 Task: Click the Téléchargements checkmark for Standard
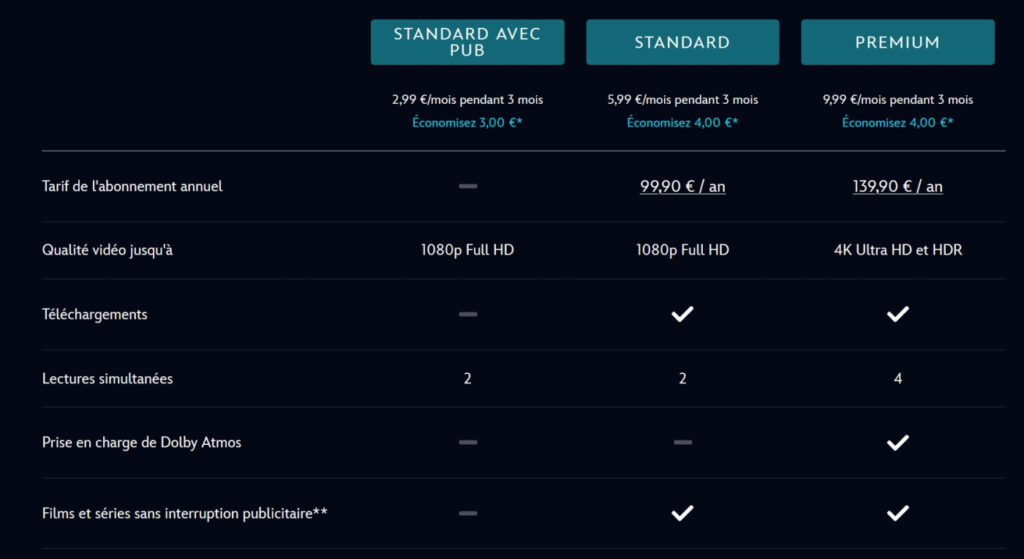[x=682, y=314]
